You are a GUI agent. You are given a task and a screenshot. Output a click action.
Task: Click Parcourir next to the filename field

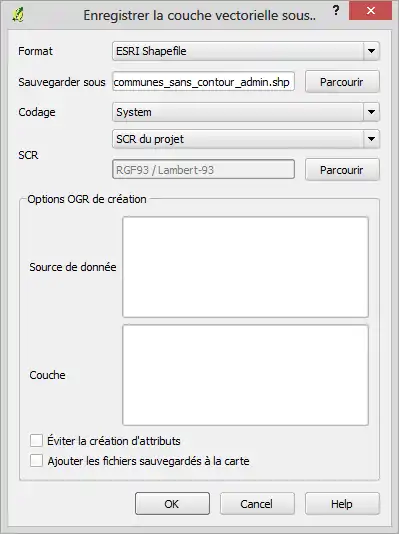coord(342,82)
